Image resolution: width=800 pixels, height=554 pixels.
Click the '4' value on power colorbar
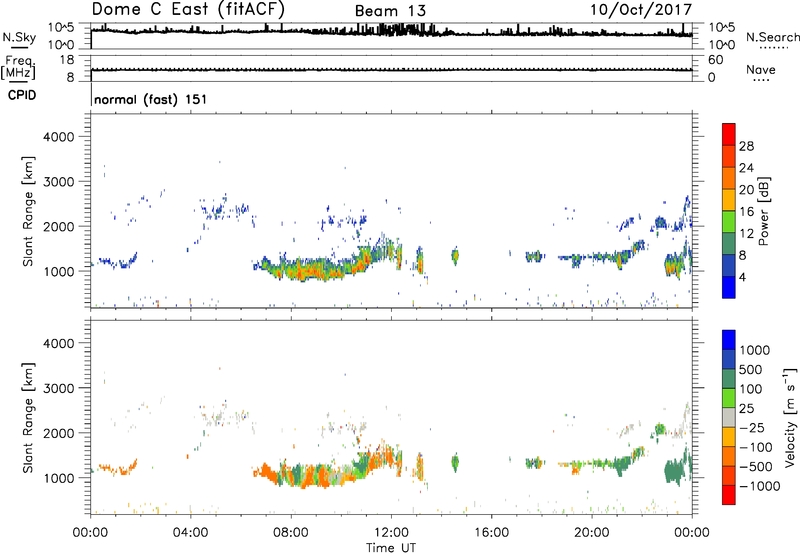742,277
